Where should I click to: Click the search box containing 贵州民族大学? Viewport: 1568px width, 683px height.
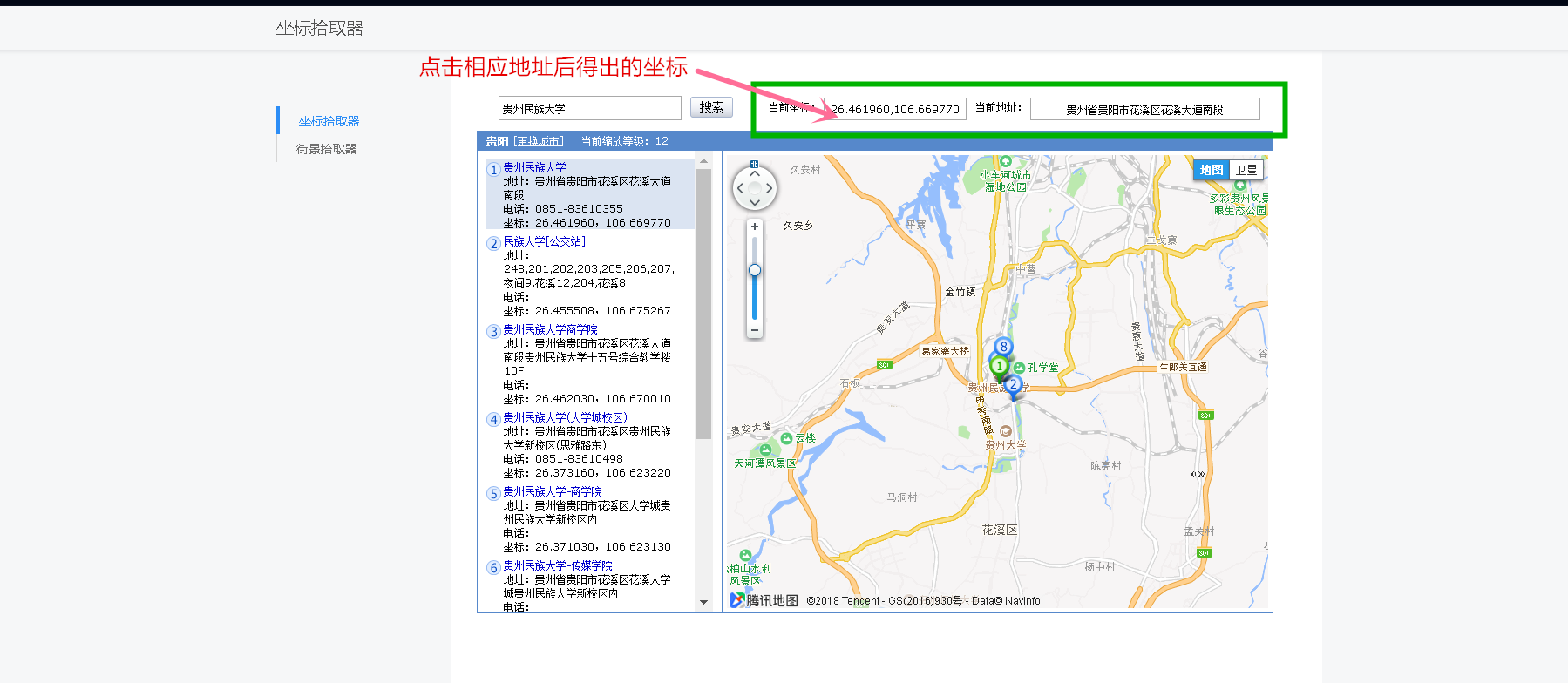point(589,108)
